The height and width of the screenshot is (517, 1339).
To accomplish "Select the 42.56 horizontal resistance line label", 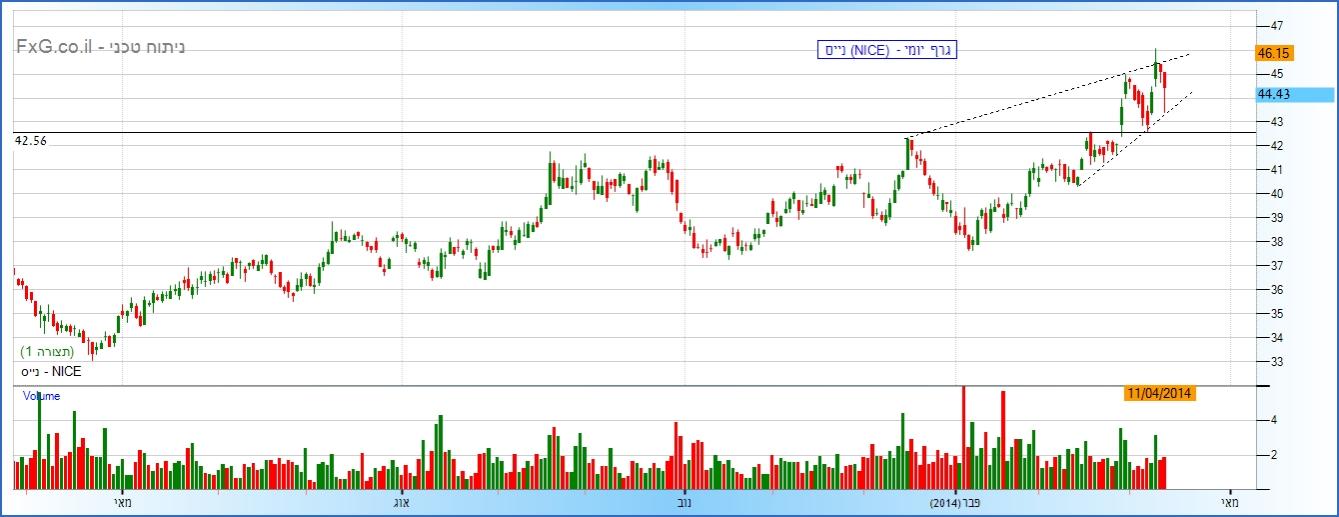I will tap(31, 141).
